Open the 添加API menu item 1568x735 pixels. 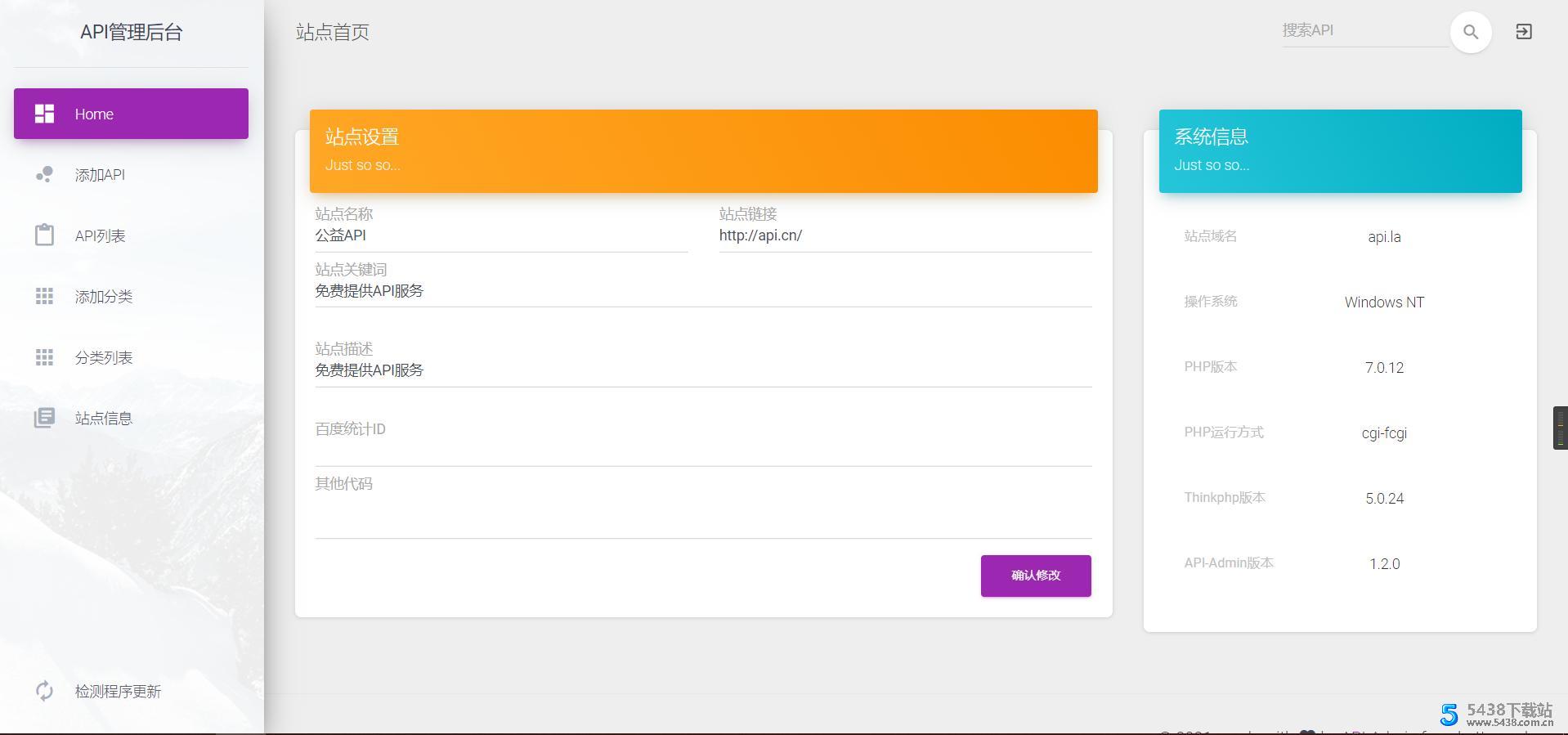tap(100, 175)
